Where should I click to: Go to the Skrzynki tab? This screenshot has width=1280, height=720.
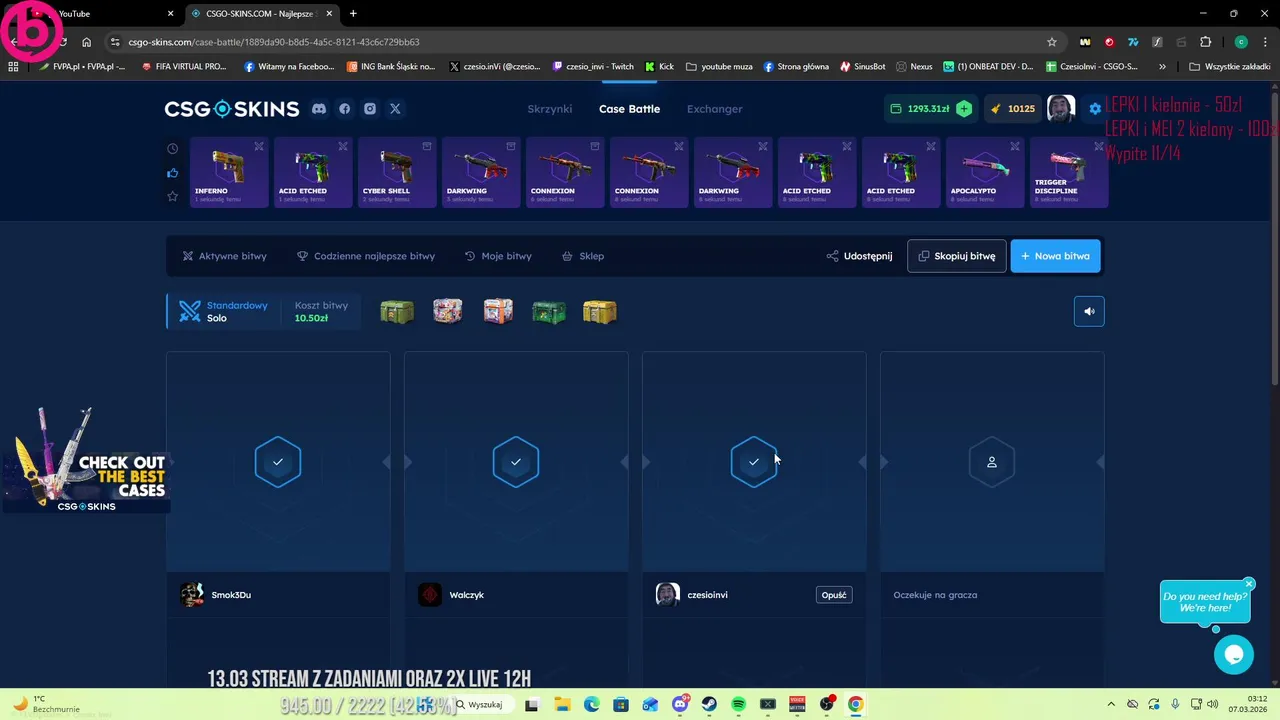click(x=550, y=109)
